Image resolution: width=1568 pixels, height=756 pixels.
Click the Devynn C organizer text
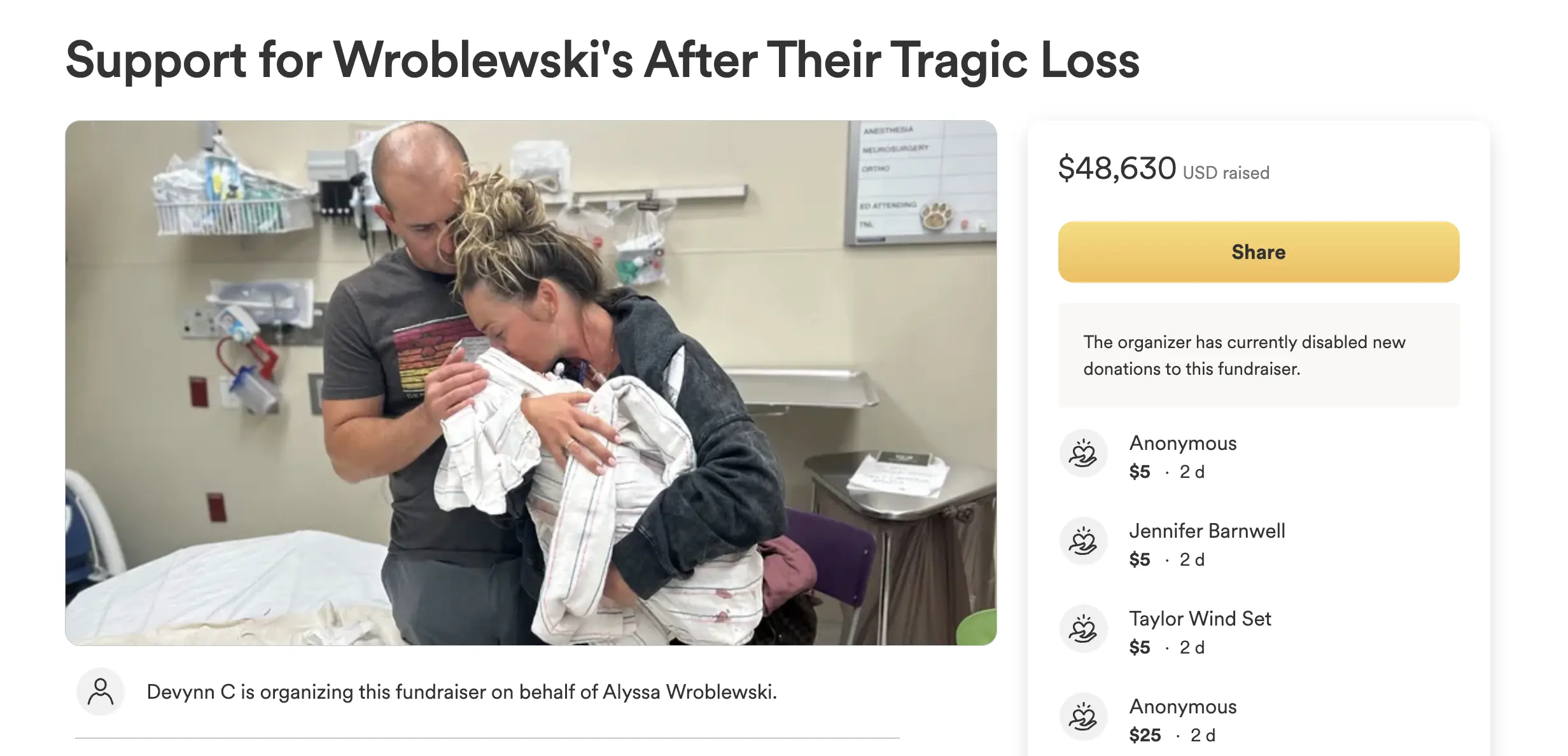191,692
